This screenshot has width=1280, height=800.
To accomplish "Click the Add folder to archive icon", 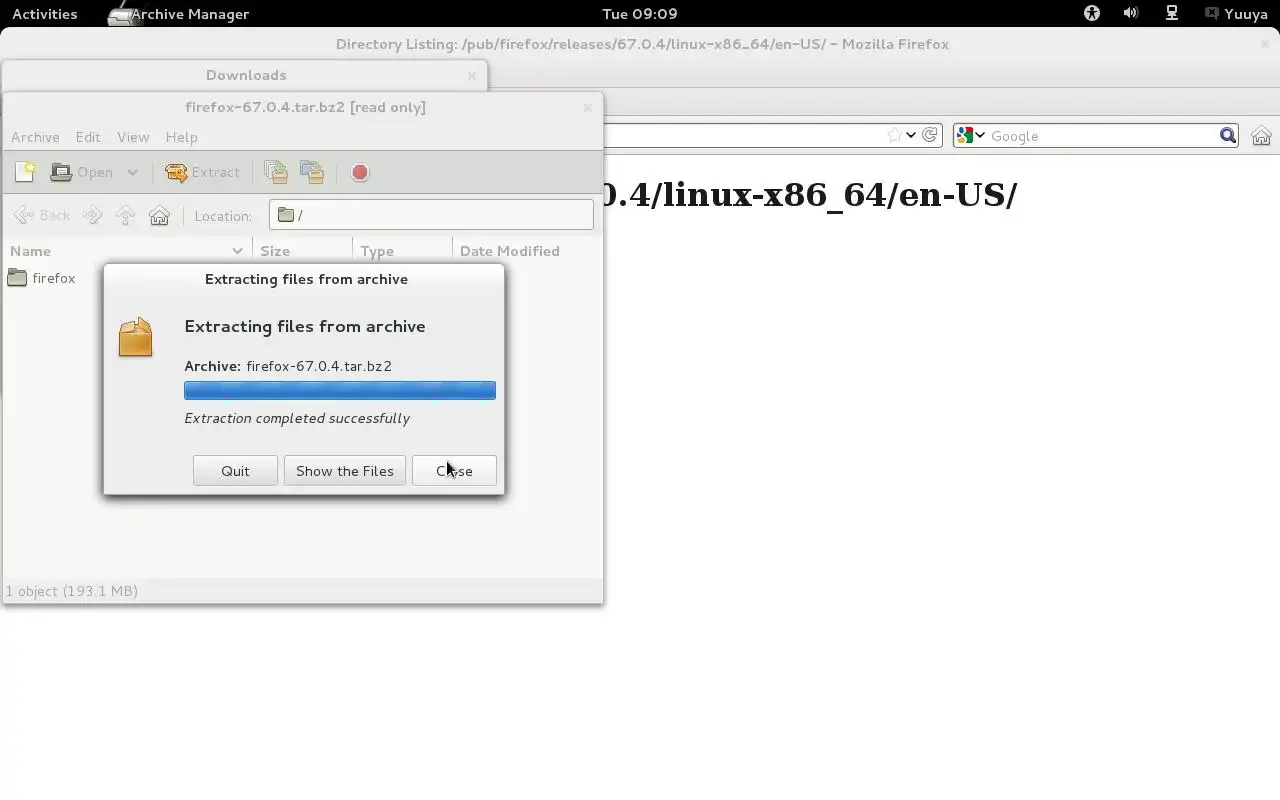I will click(x=312, y=172).
